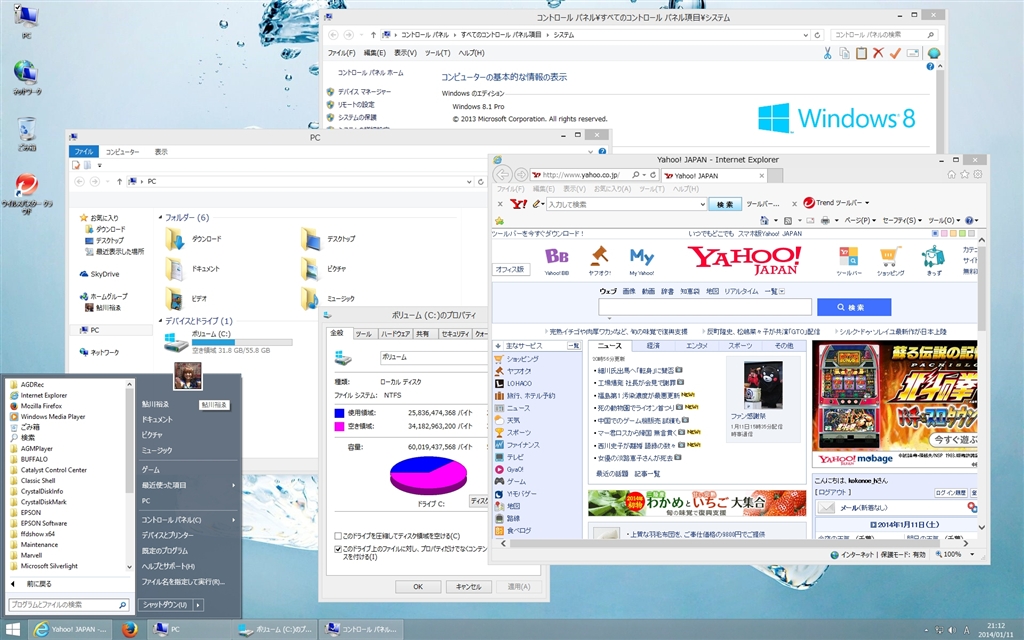Open Tools(T) menu in Control Panel window
This screenshot has height=640, width=1024.
[x=437, y=53]
